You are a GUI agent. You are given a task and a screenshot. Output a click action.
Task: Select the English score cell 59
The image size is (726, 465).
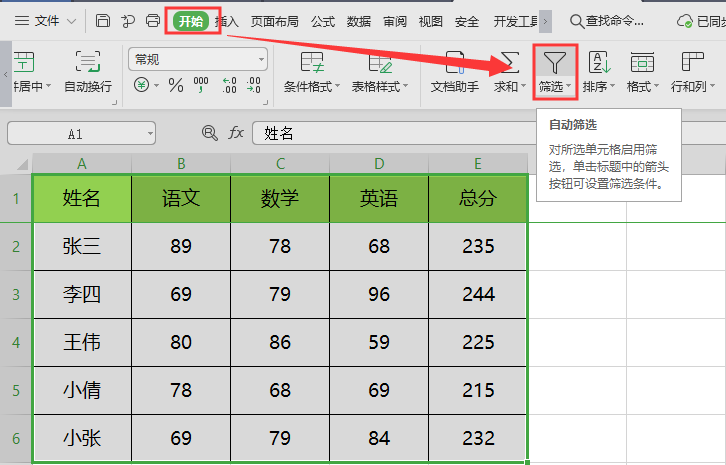(379, 343)
